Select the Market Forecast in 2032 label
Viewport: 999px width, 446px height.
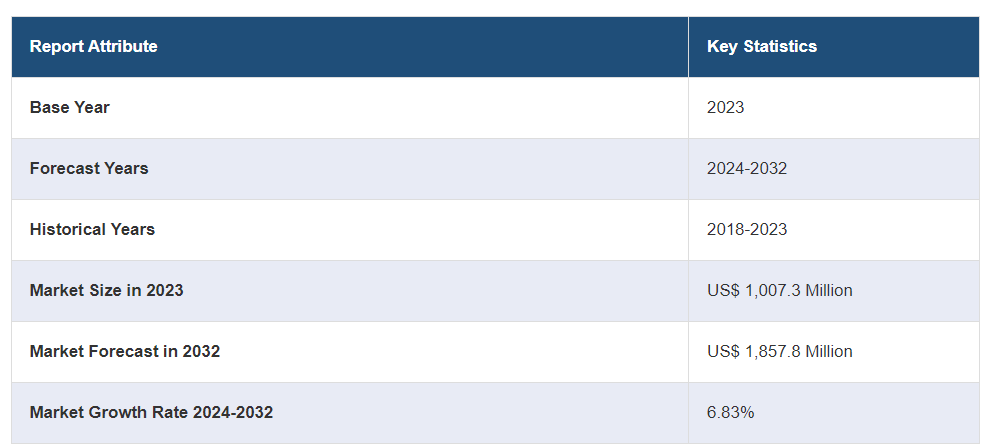pyautogui.click(x=124, y=351)
